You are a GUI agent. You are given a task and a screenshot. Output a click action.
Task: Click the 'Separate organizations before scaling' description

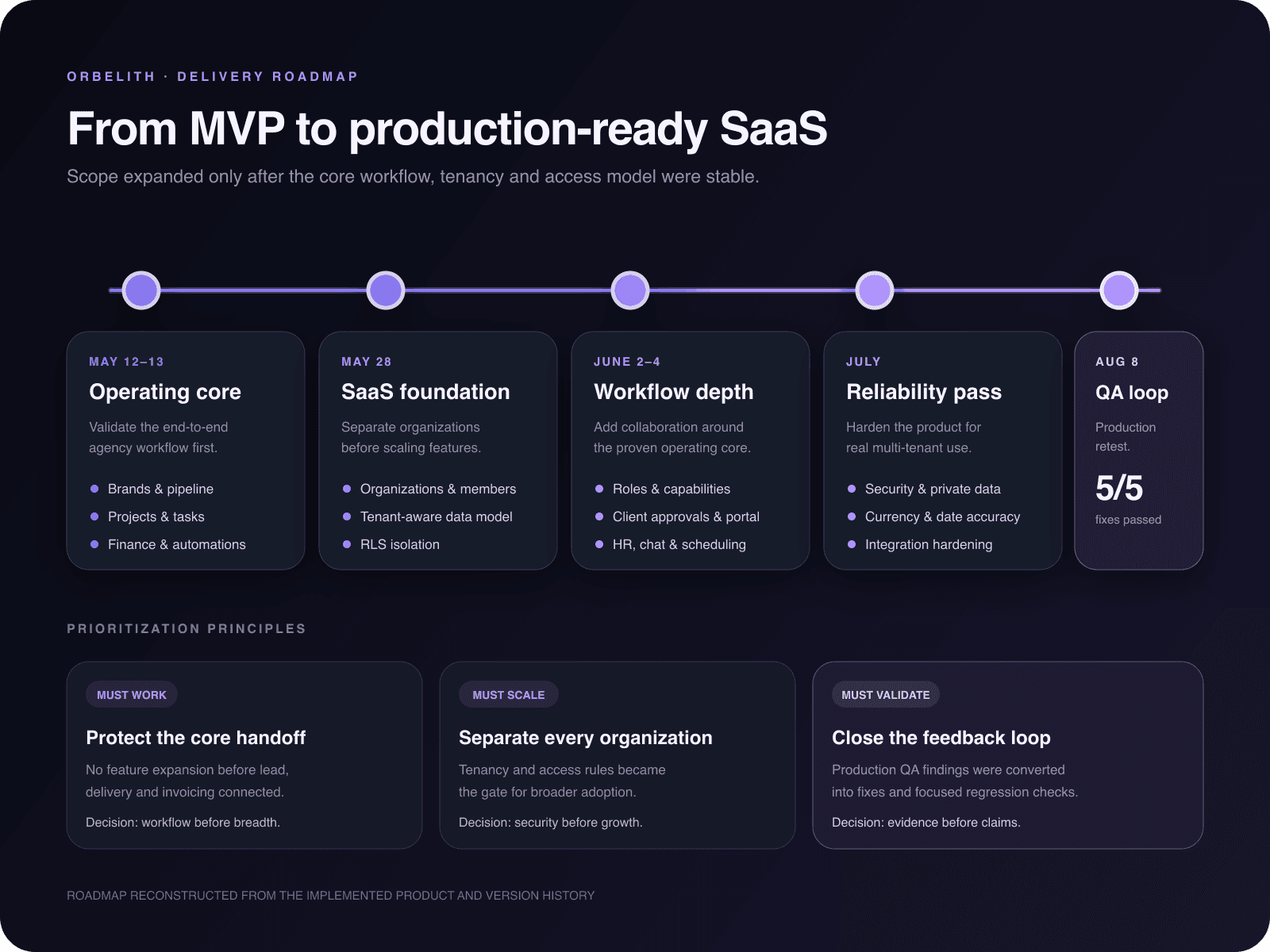coord(411,437)
